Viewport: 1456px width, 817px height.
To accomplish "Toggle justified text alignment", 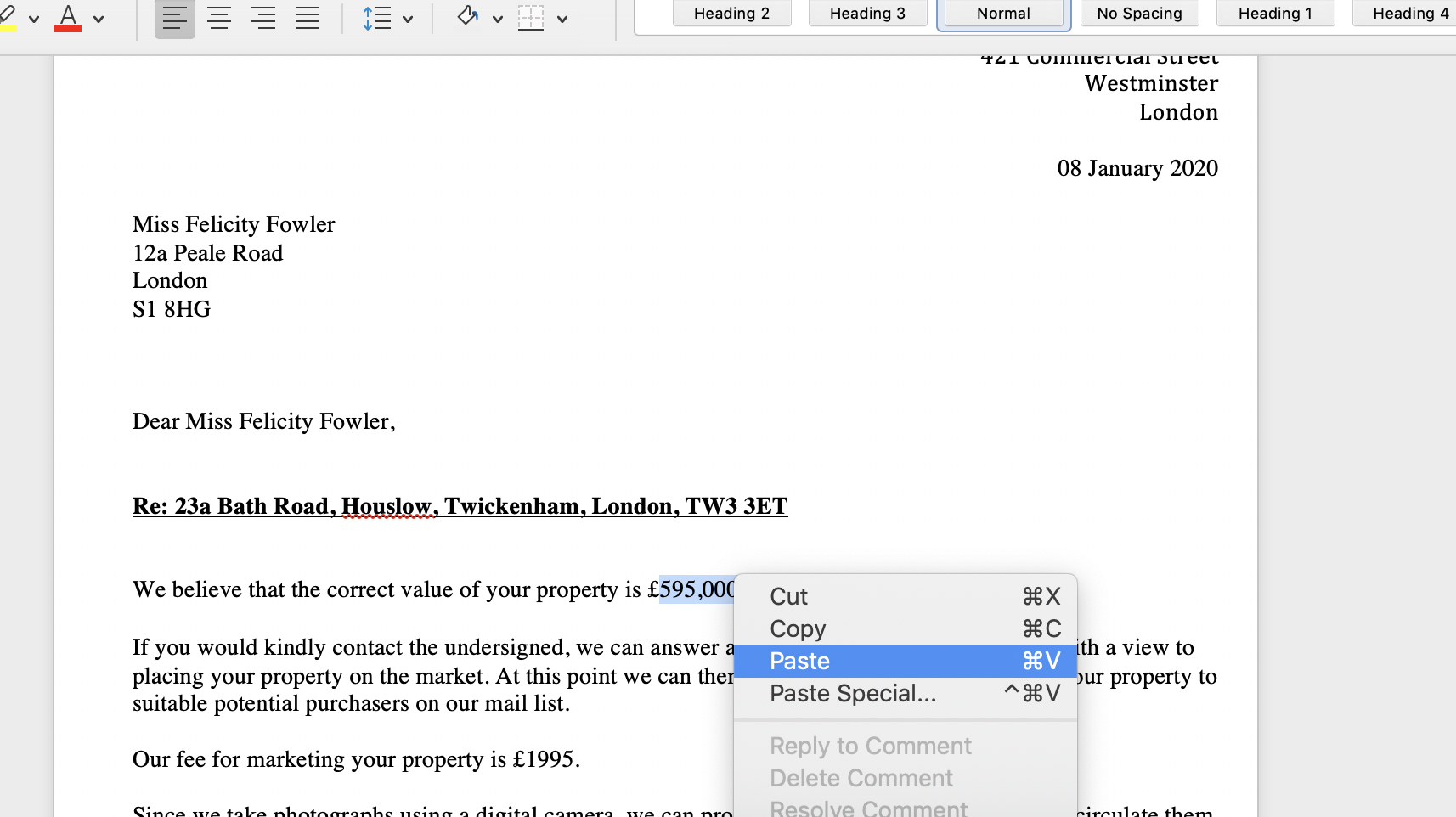I will (308, 18).
